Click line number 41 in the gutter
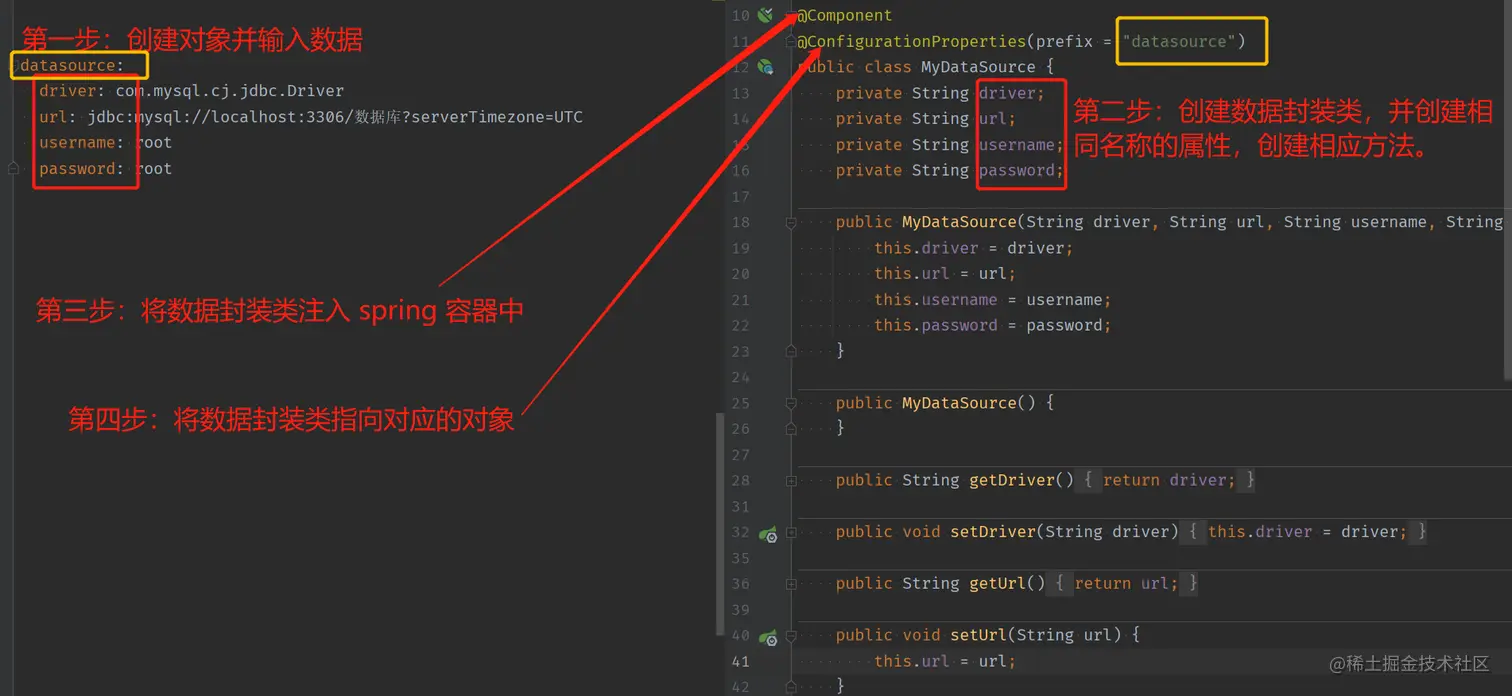1512x696 pixels. click(x=740, y=661)
